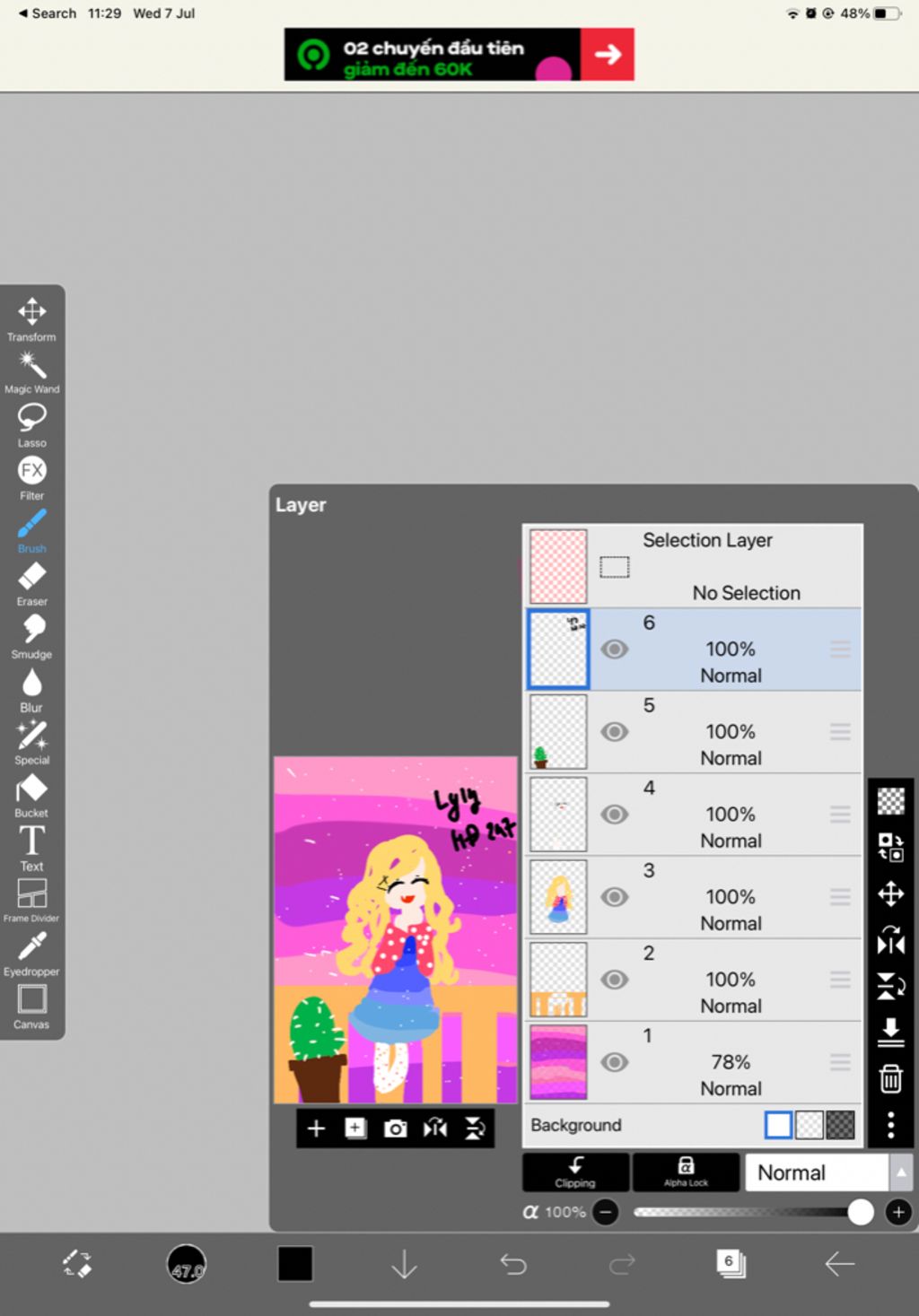Decrease opacity with minus button
Viewport: 919px width, 1316px height.
[x=606, y=1212]
